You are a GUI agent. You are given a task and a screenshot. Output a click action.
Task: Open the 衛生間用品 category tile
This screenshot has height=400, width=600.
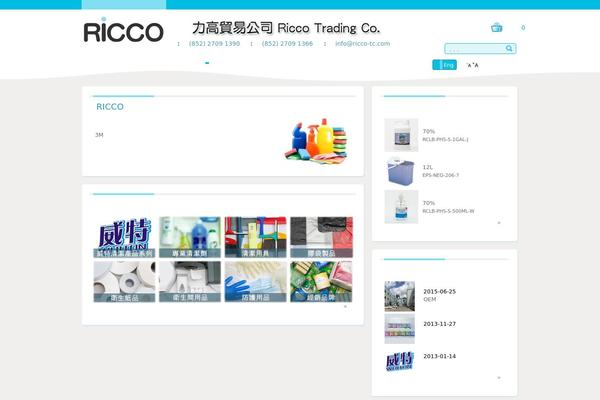pyautogui.click(x=190, y=282)
